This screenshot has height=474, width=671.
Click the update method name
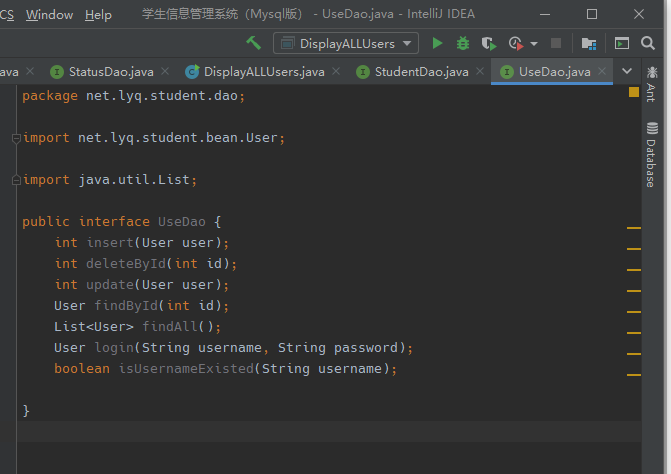click(110, 284)
